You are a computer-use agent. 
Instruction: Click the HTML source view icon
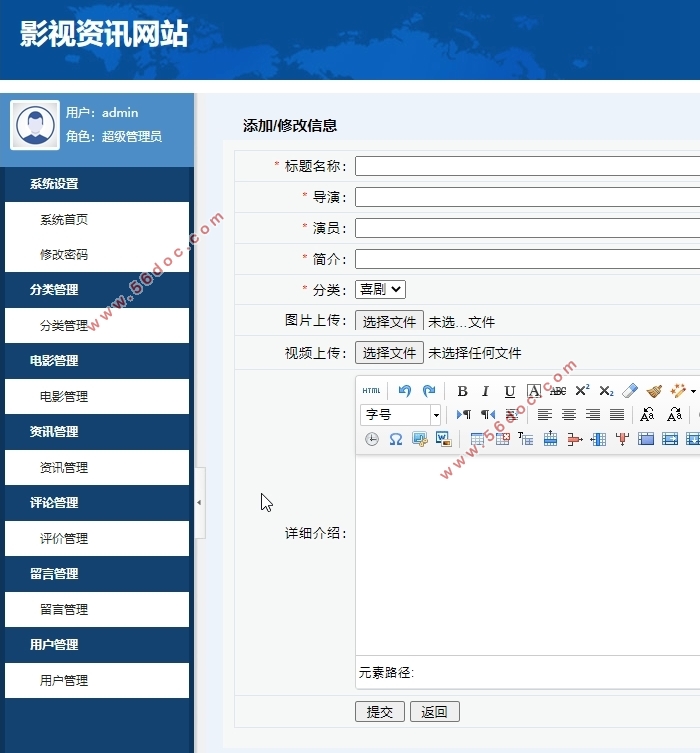click(371, 391)
